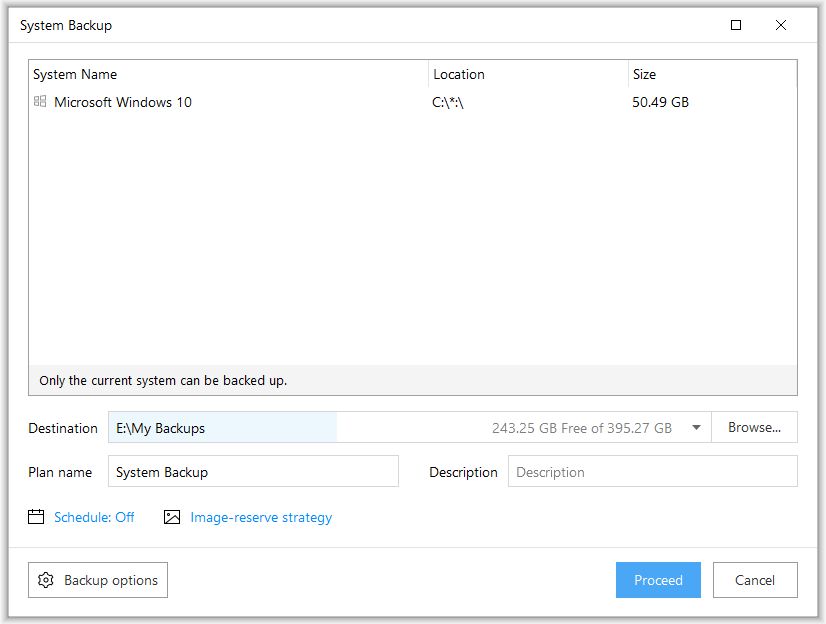Click the System Backup dialog title
This screenshot has height=624, width=826.
pyautogui.click(x=66, y=26)
